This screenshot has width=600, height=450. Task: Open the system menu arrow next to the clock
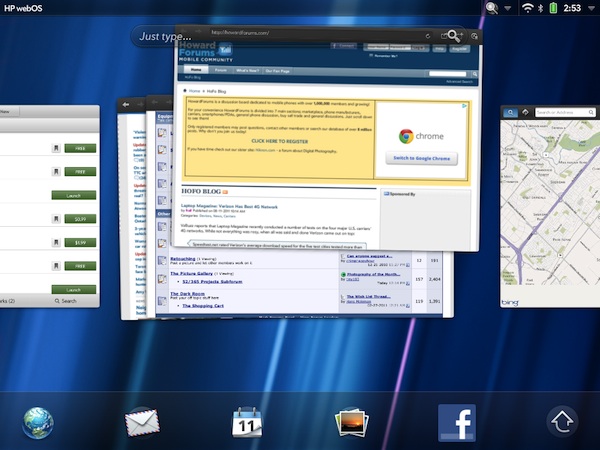(591, 8)
